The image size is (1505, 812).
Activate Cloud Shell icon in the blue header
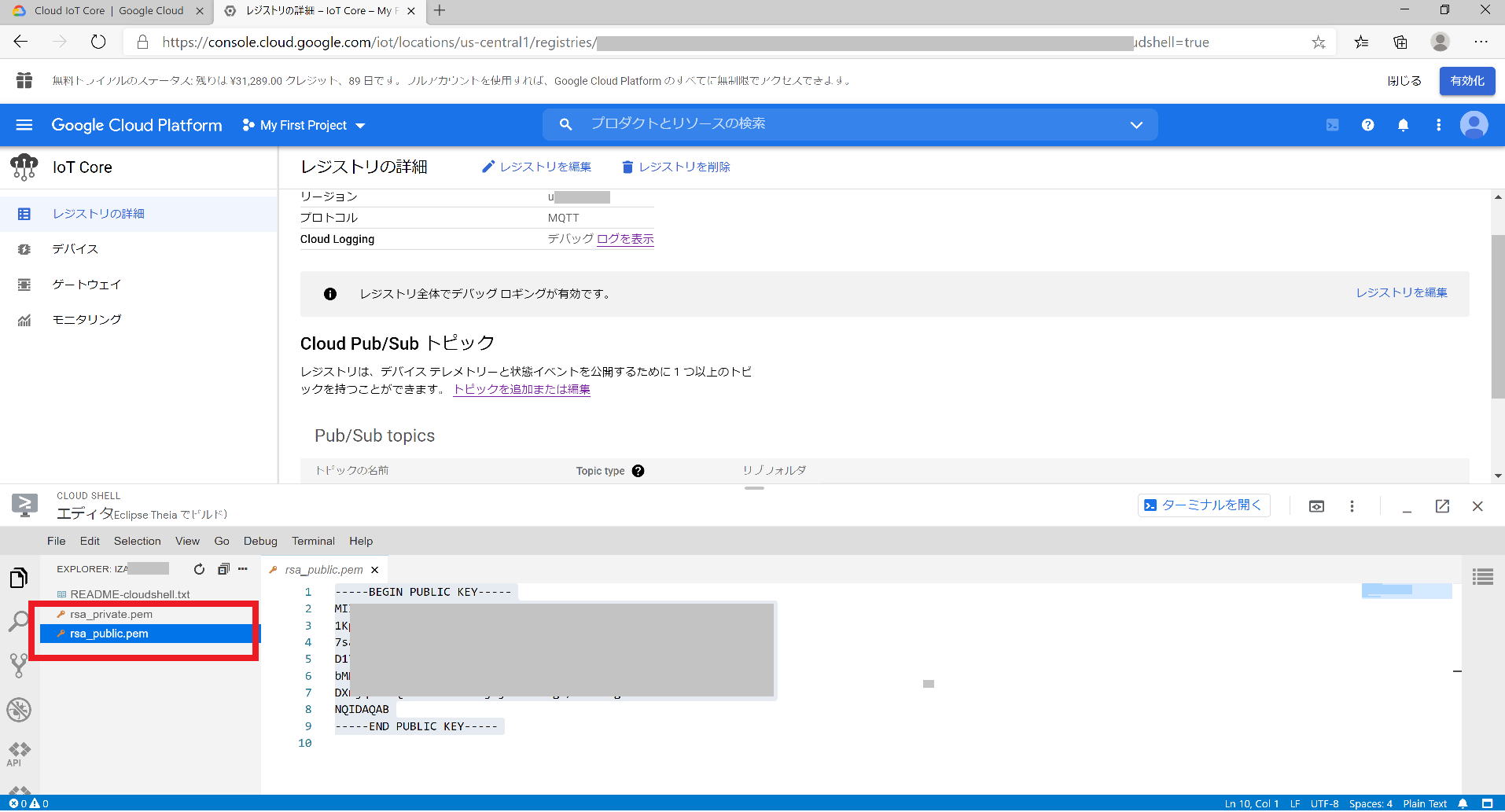(1332, 125)
